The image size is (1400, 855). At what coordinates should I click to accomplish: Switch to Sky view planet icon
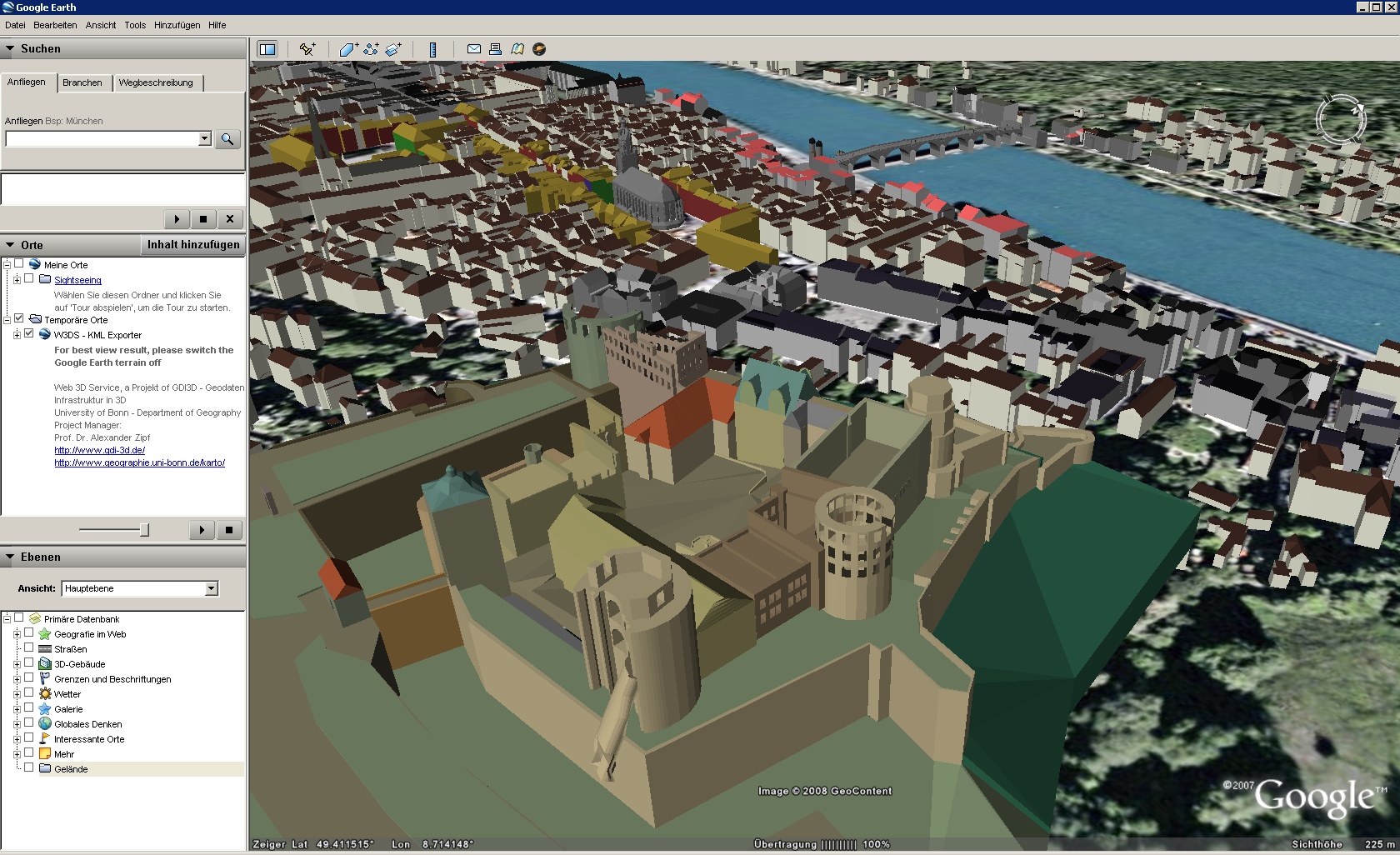pyautogui.click(x=539, y=49)
